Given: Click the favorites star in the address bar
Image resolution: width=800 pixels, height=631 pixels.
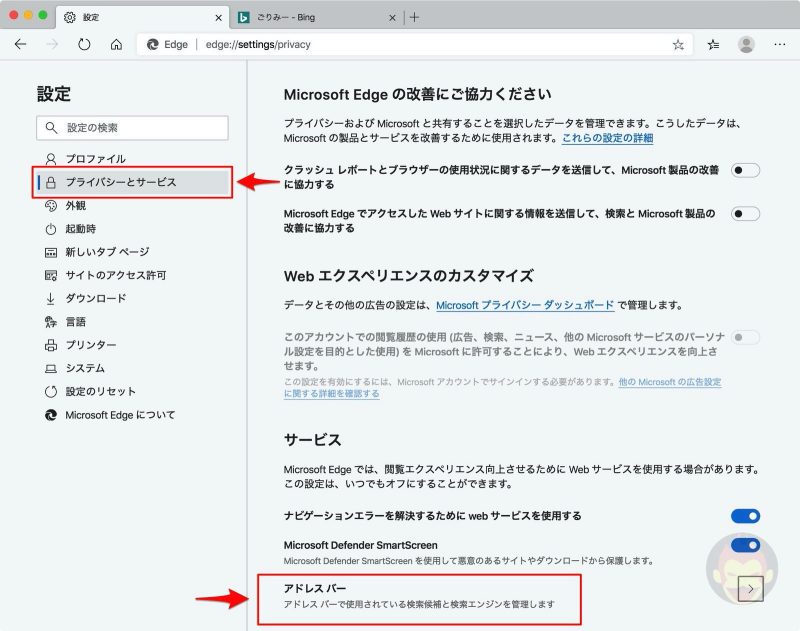Looking at the screenshot, I should pos(680,44).
